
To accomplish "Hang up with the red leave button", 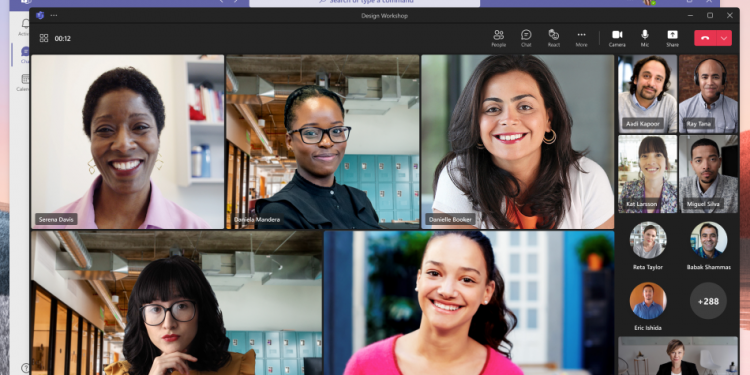I will (706, 38).
